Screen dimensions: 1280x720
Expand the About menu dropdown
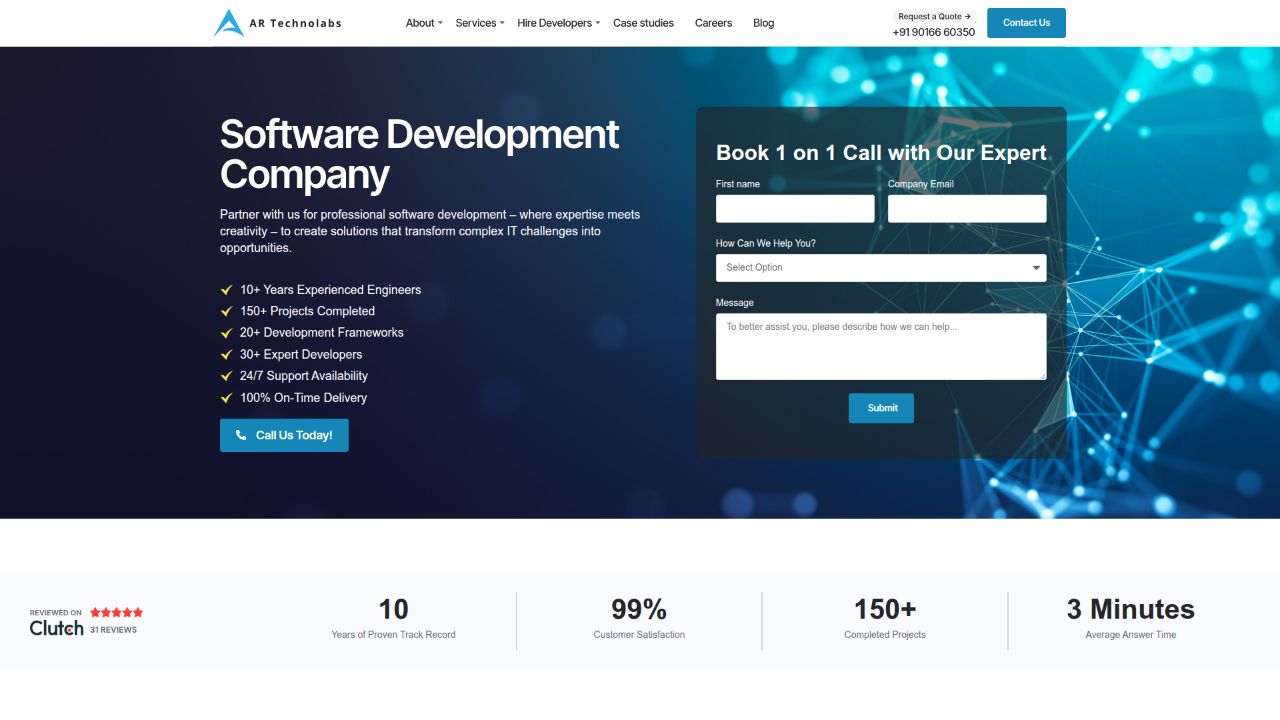424,23
